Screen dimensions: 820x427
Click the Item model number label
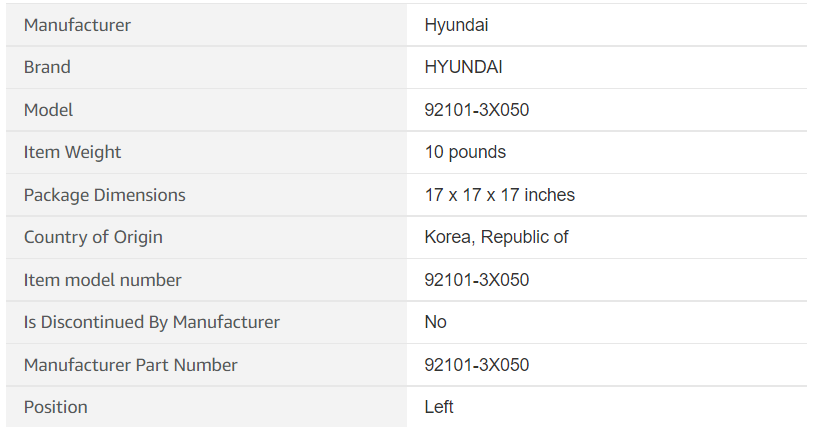point(102,280)
